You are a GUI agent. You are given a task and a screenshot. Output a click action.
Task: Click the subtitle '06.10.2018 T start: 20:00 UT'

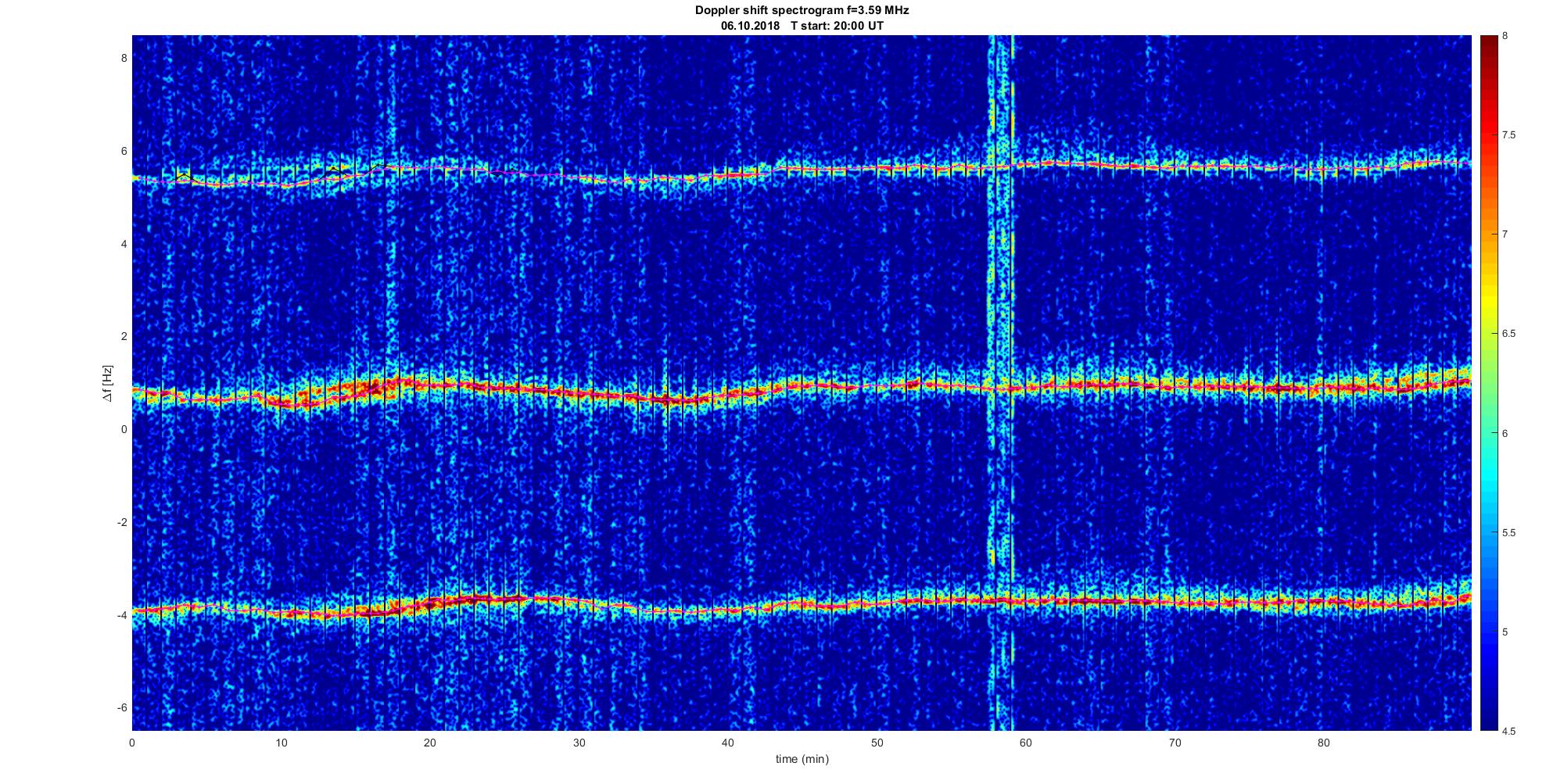click(802, 26)
